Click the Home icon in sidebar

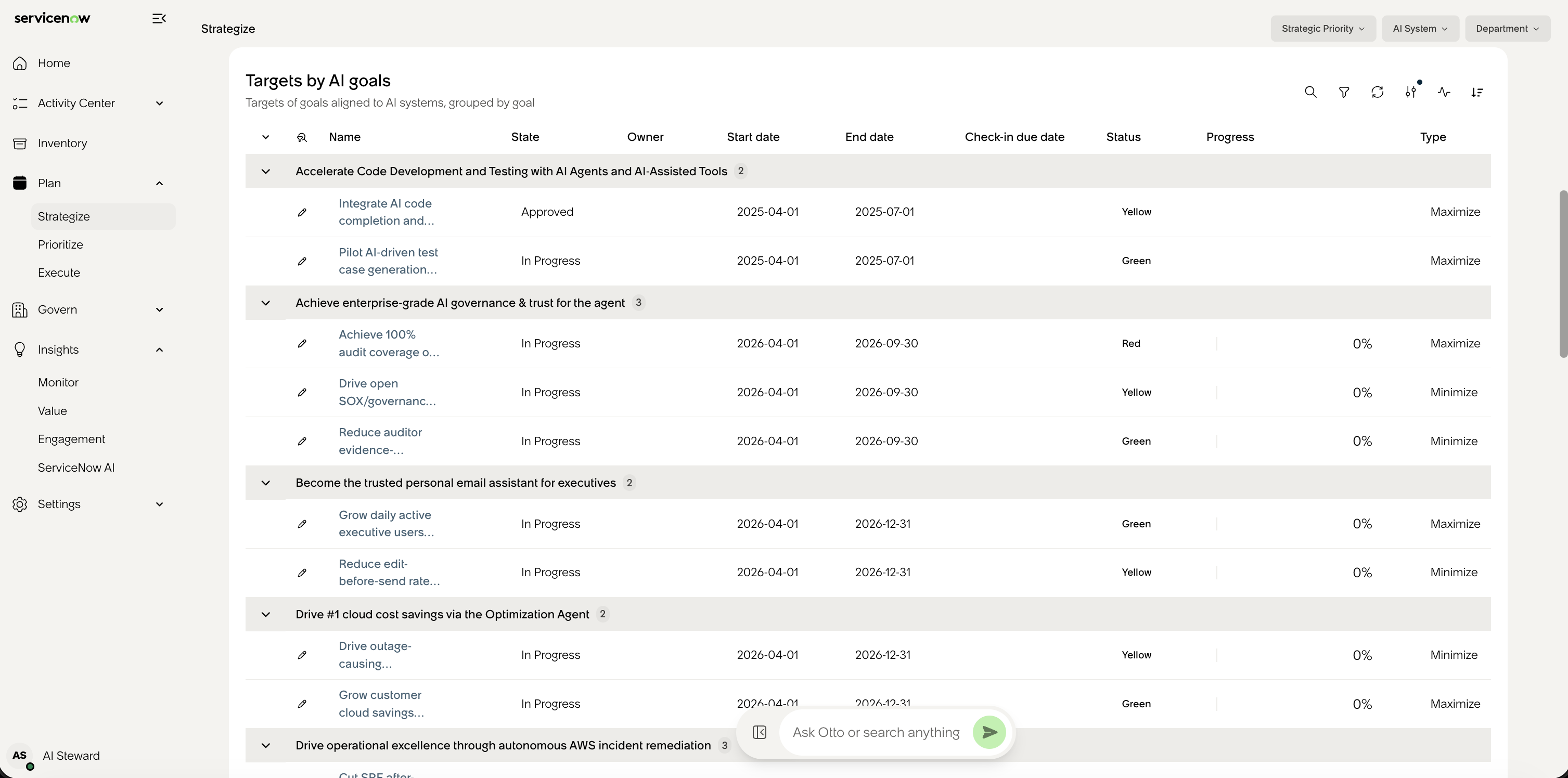[x=19, y=63]
